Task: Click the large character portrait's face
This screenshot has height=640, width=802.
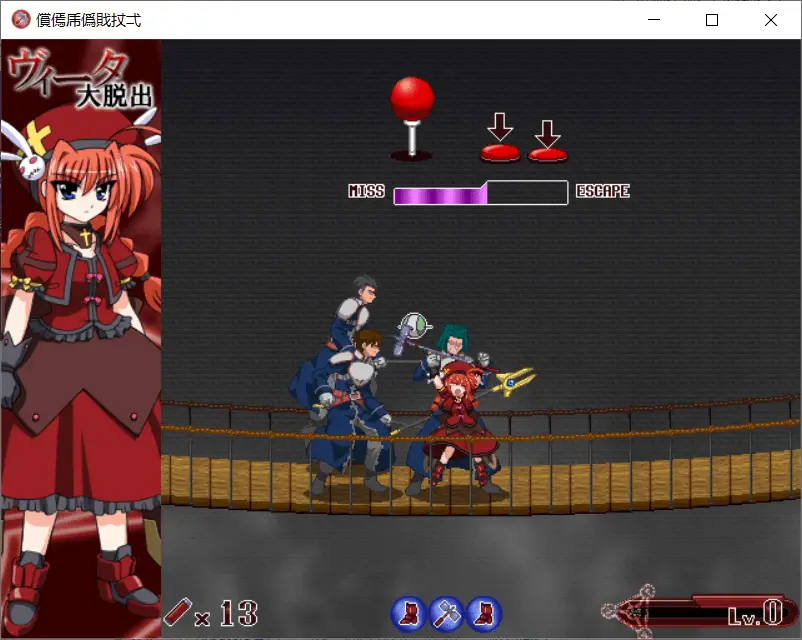Action: pos(86,194)
